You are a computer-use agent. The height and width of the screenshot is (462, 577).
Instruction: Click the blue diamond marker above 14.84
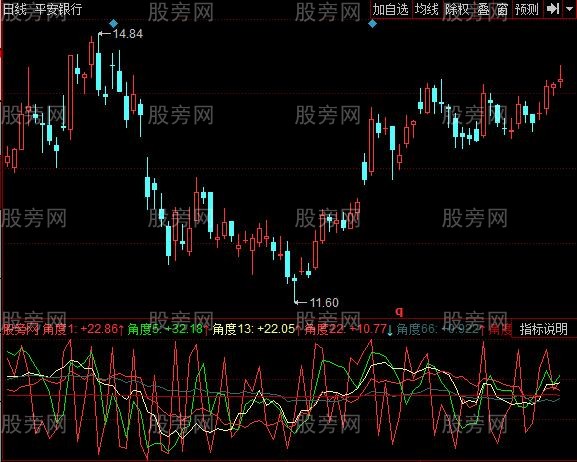[114, 24]
